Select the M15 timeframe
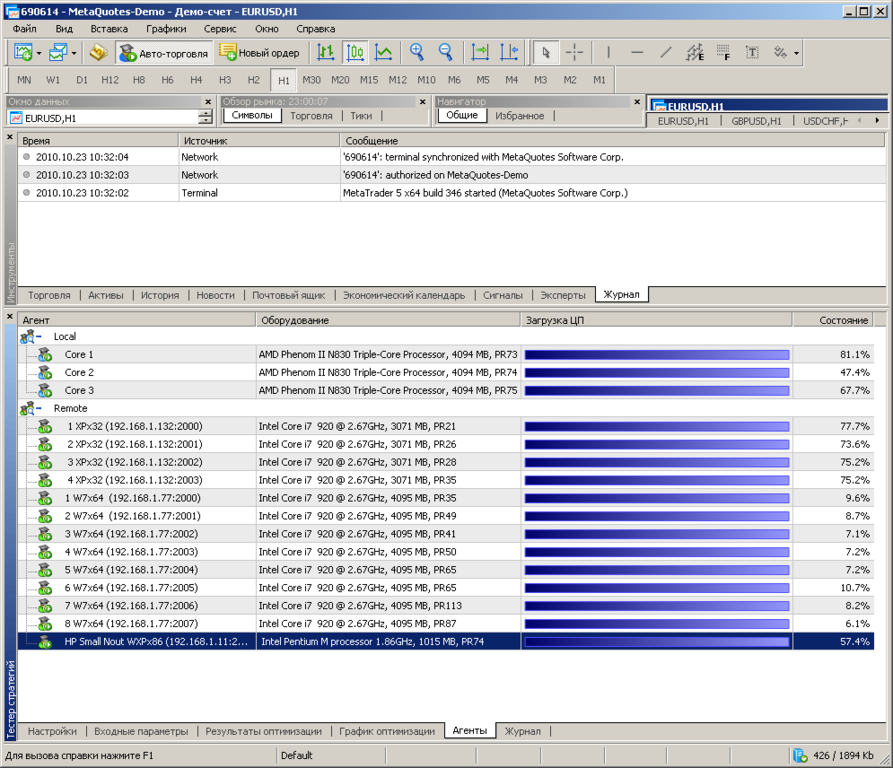This screenshot has width=893, height=768. (x=369, y=80)
